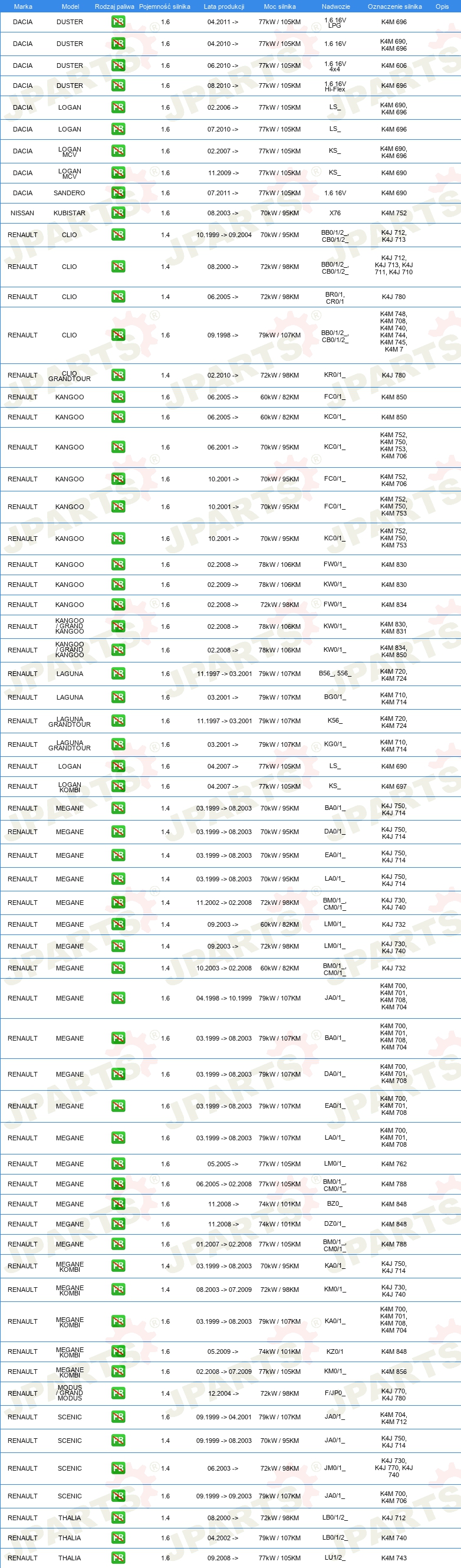Click fuel icon in Laguna B56_, 556_ row

(118, 674)
